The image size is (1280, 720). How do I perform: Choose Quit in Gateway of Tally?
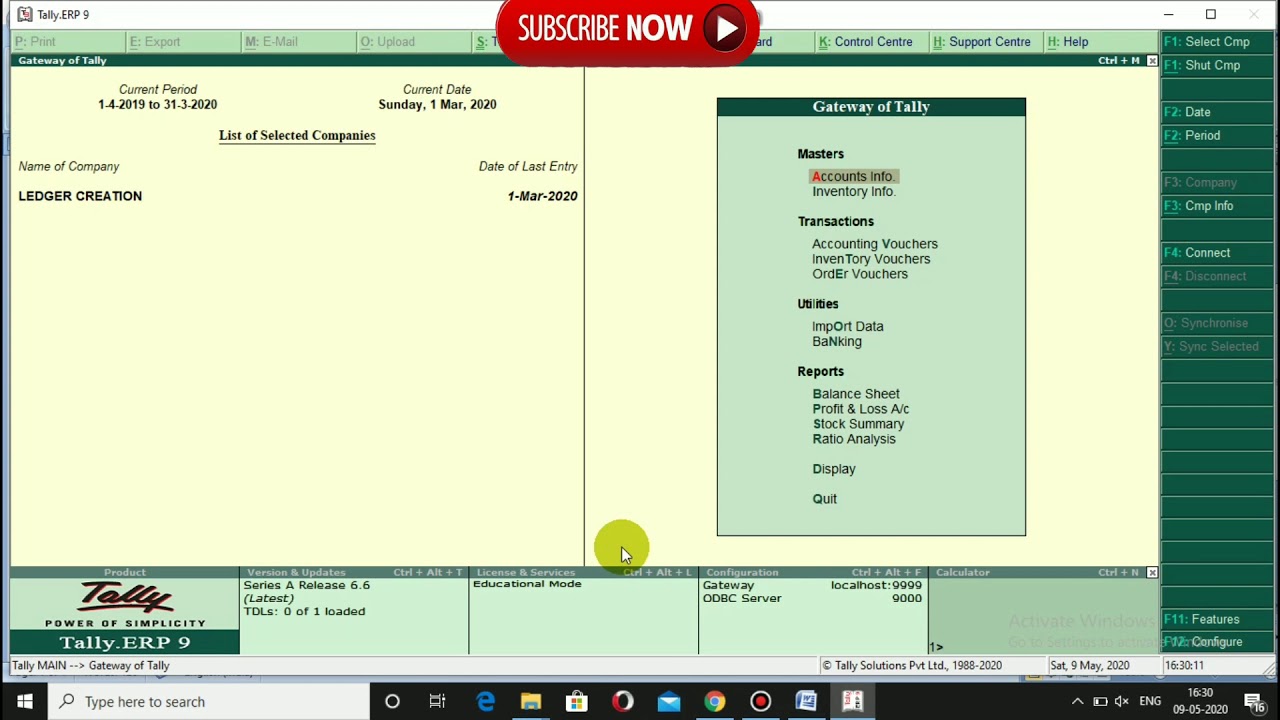825,499
